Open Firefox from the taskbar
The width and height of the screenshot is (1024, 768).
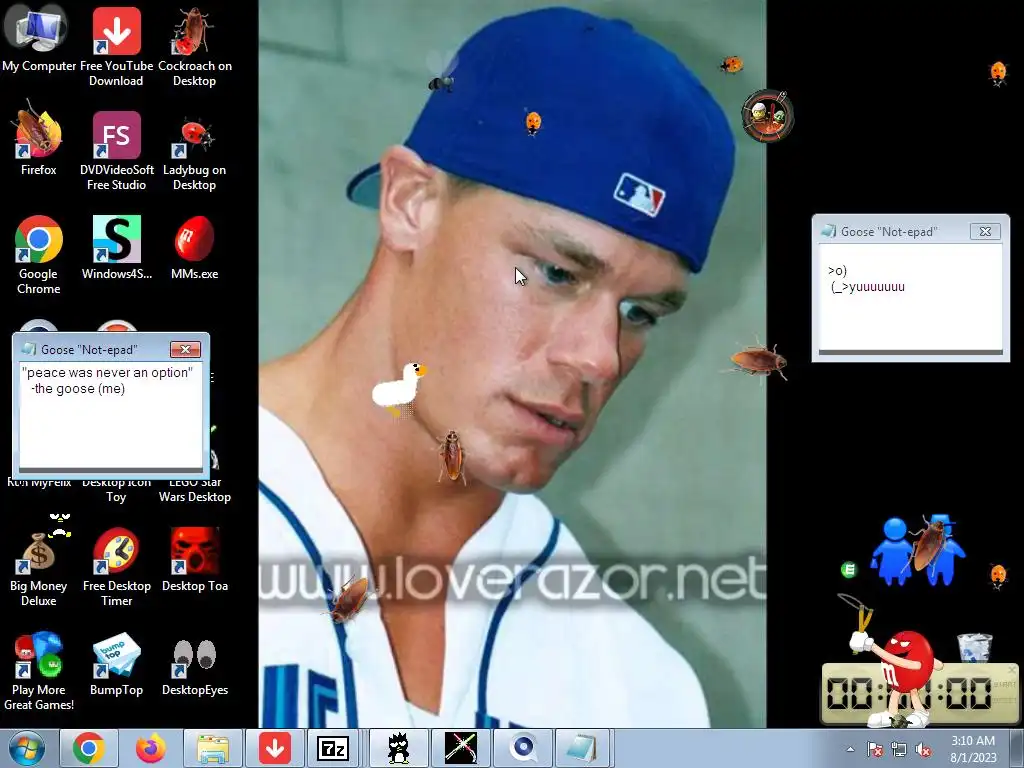tap(151, 748)
